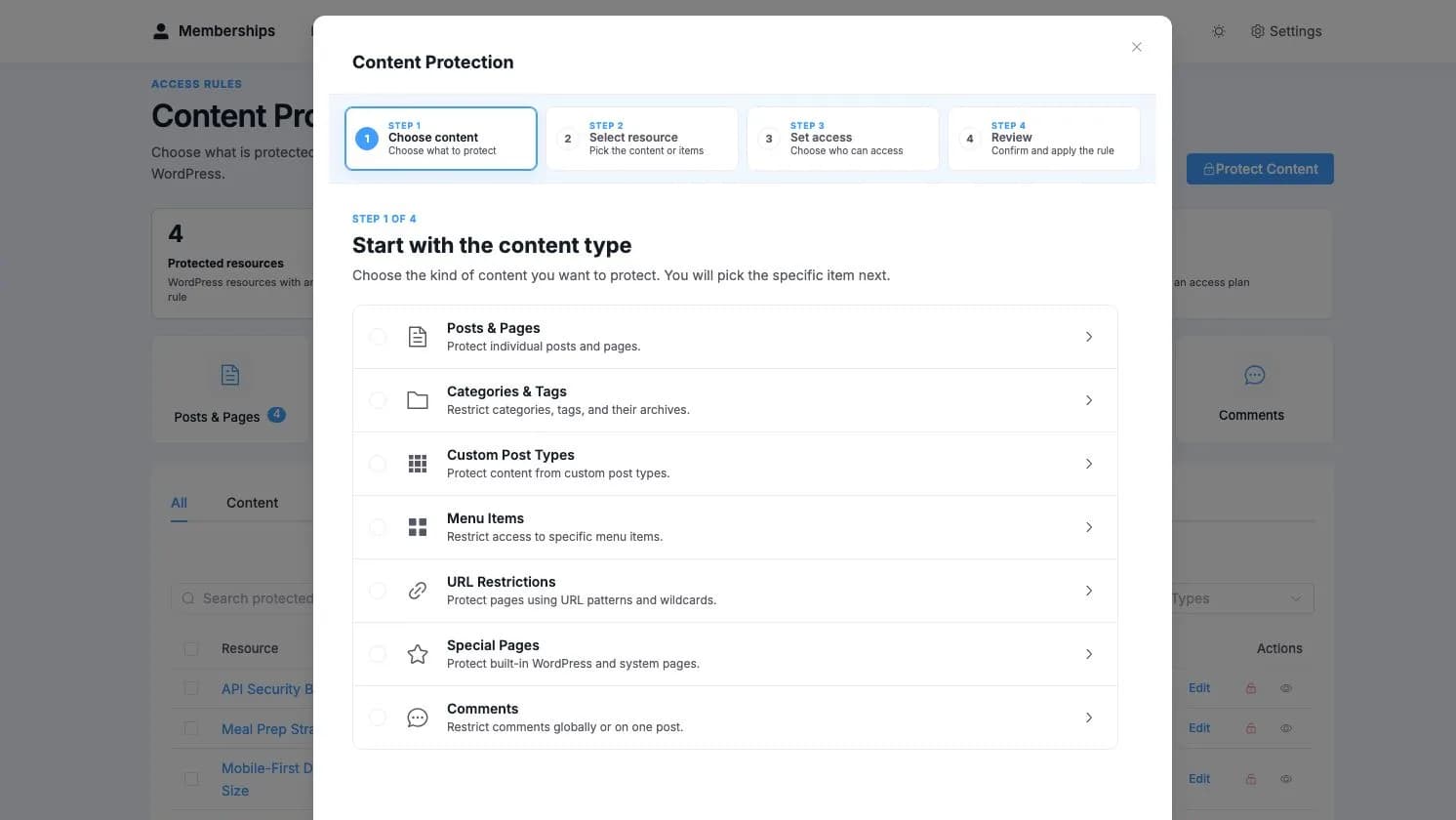Expand the Categories & Tags chevron arrow

pos(1089,400)
